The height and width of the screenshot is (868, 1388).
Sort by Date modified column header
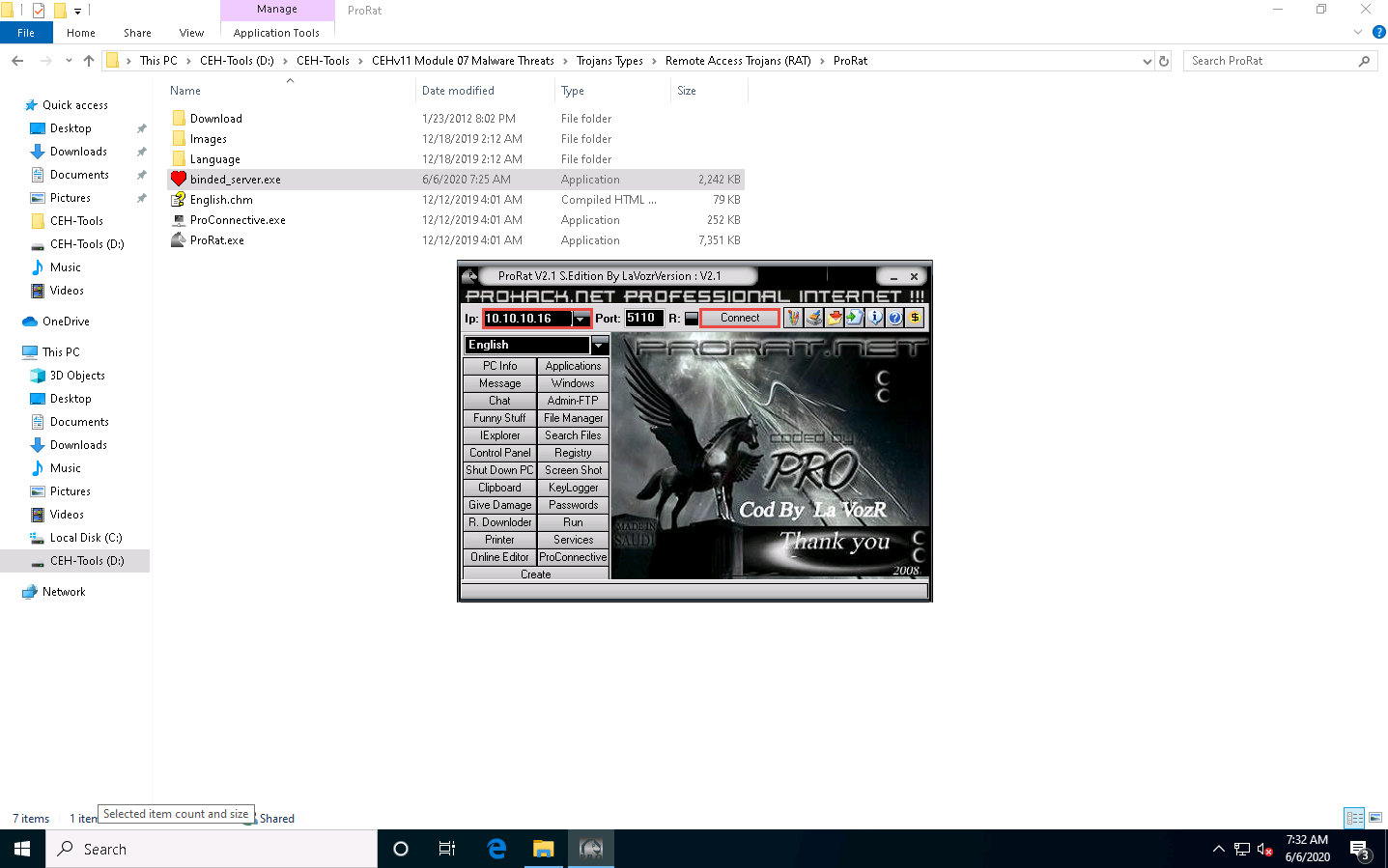[458, 91]
